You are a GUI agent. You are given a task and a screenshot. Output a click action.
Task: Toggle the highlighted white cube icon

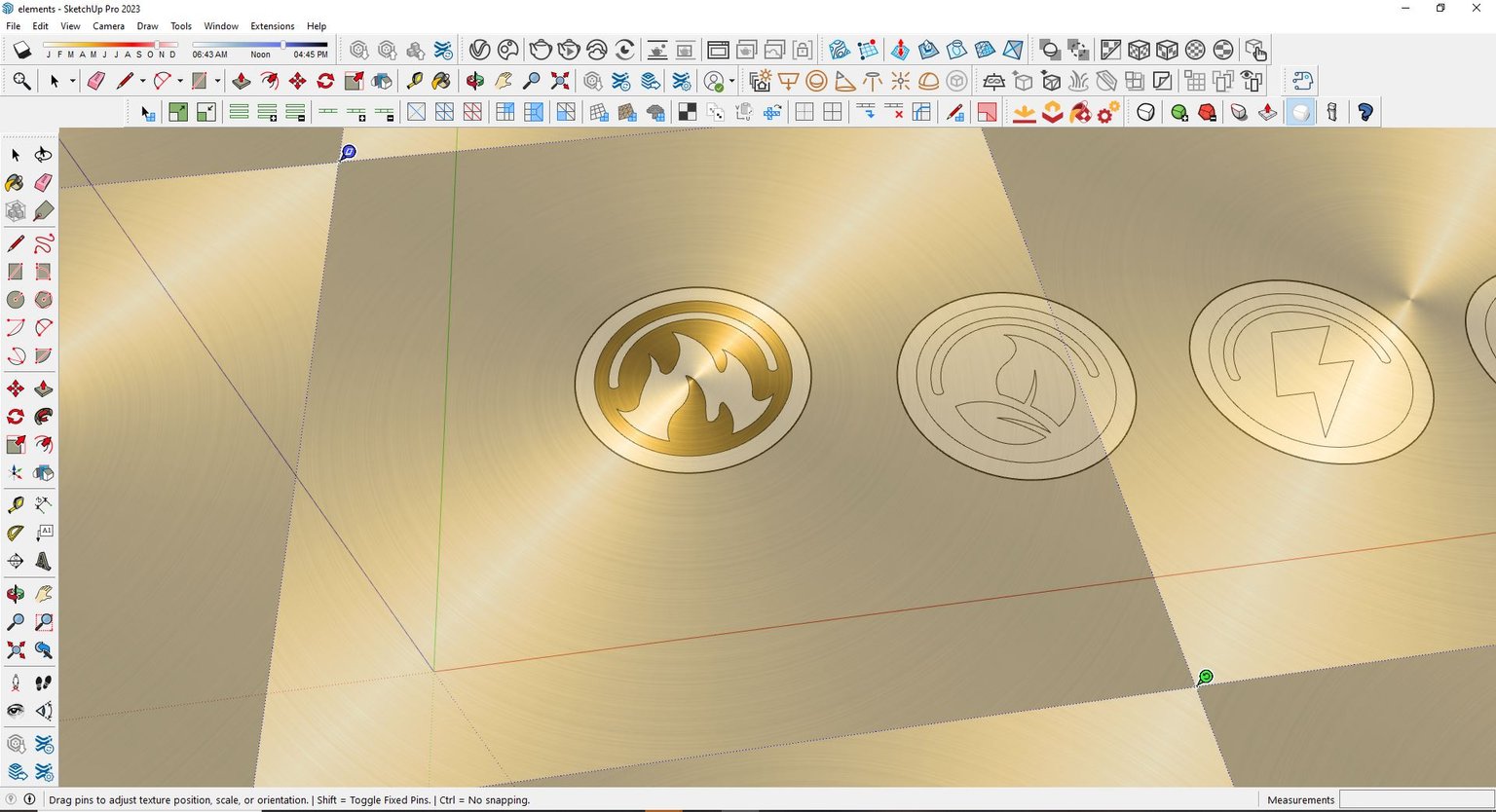[x=1299, y=112]
